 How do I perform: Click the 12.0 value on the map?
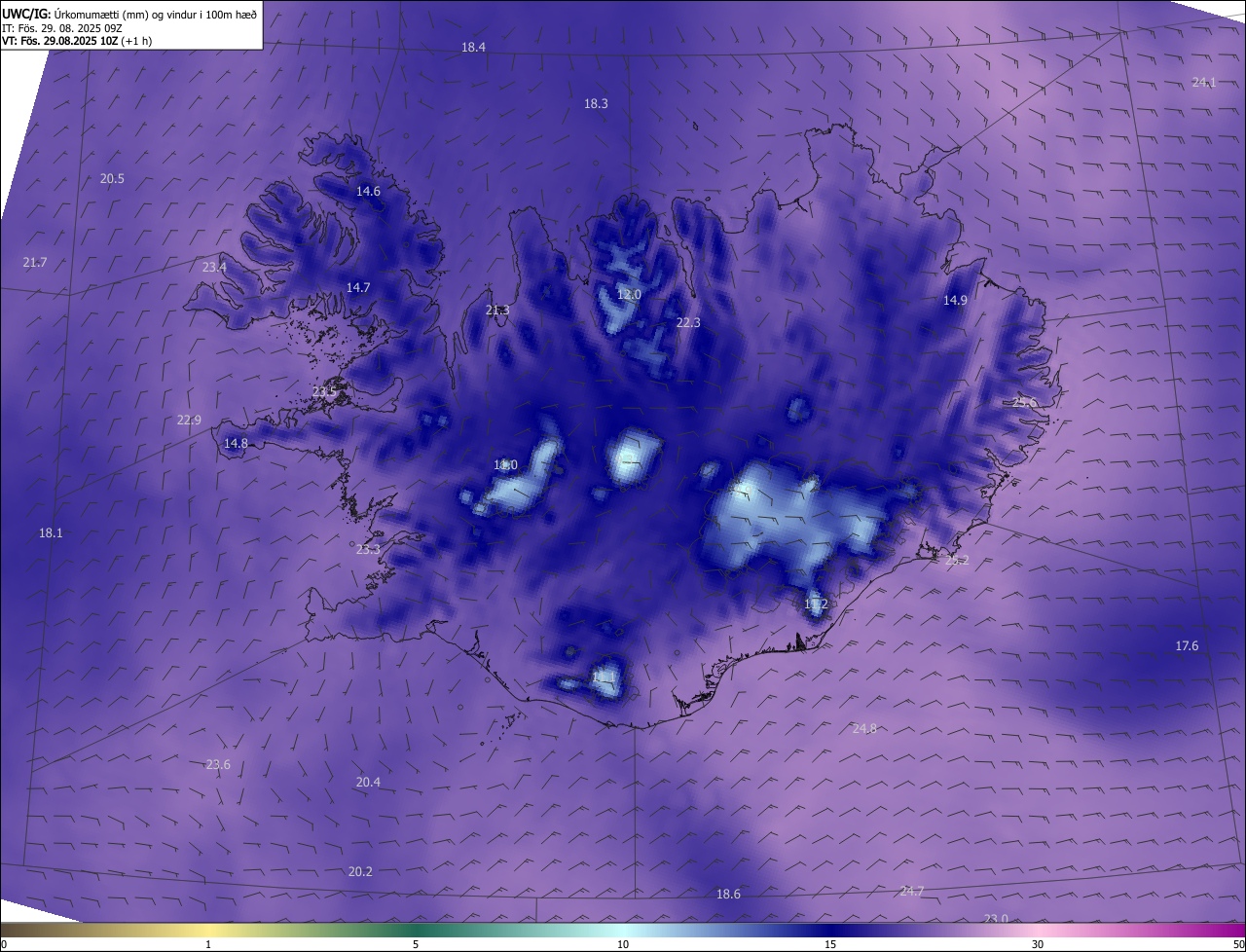click(x=629, y=295)
